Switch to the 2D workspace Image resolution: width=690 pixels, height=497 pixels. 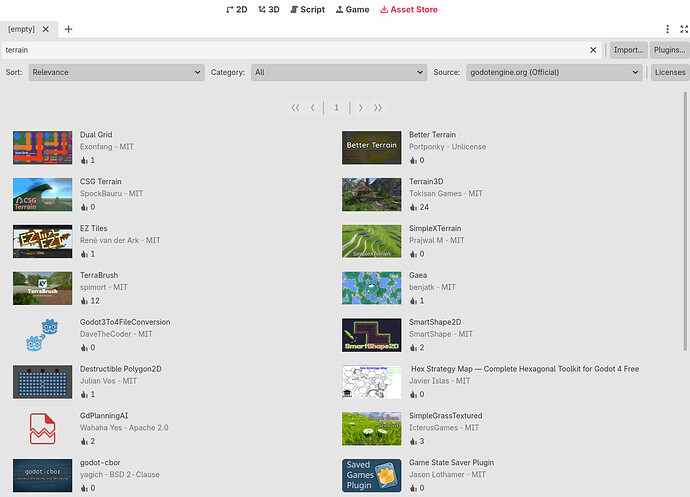click(x=236, y=9)
